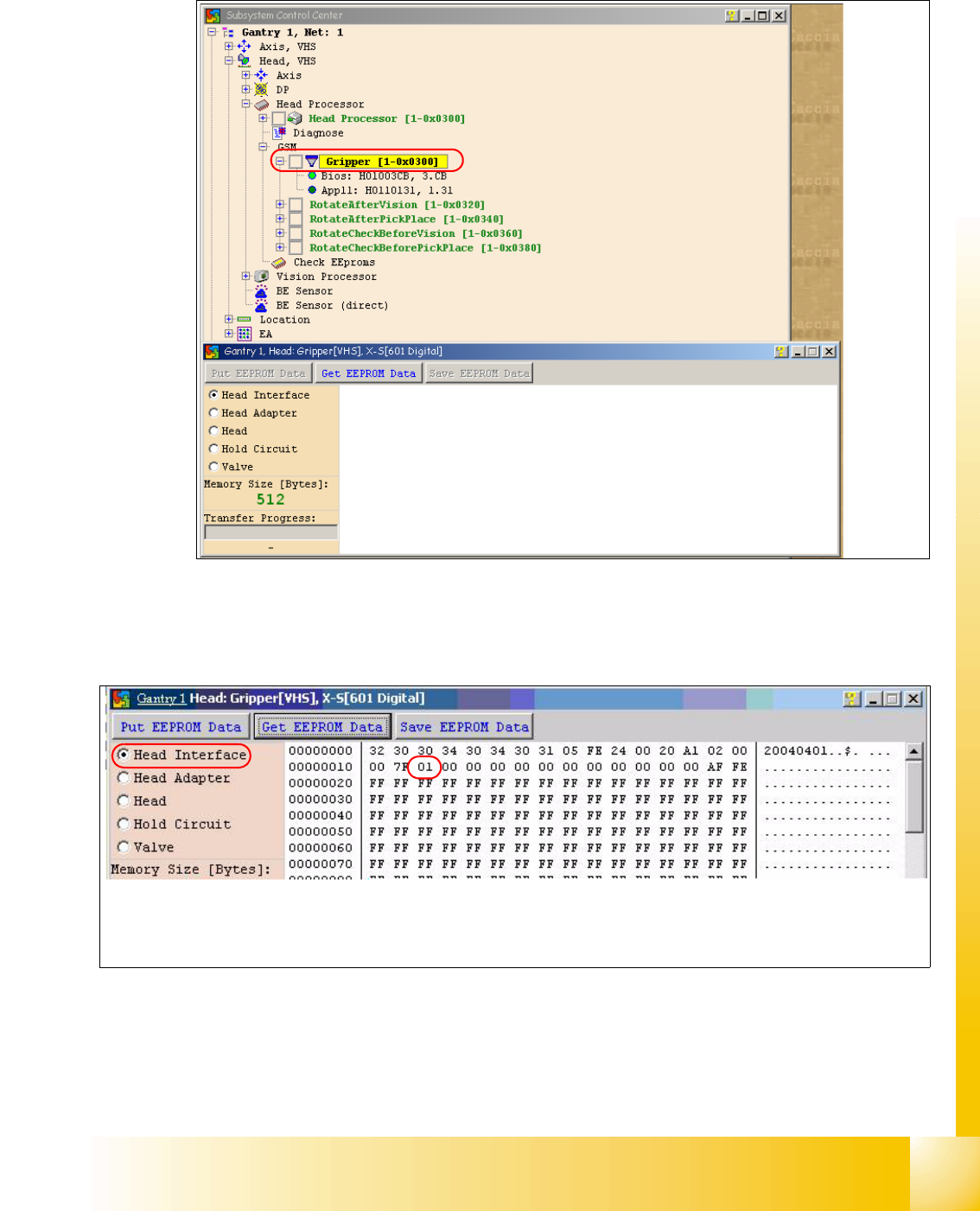Select the RotateAfterPickPlace [1-0x0340] tree item

coord(406,220)
